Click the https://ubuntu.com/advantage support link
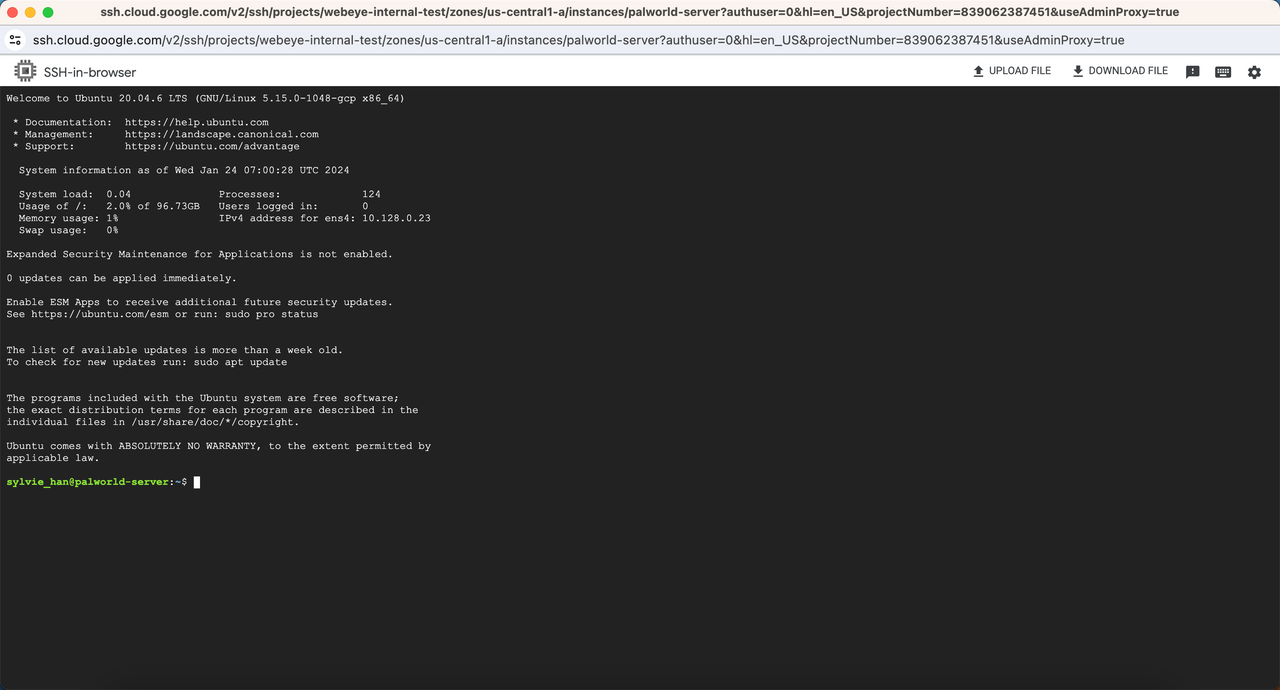Viewport: 1280px width, 690px height. [x=212, y=146]
